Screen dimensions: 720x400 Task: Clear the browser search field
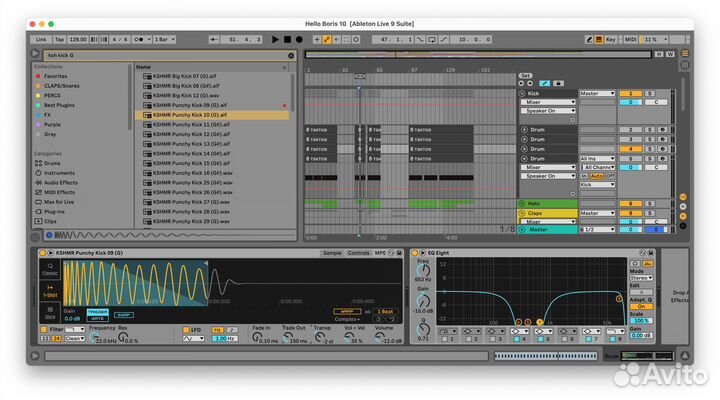click(x=291, y=56)
